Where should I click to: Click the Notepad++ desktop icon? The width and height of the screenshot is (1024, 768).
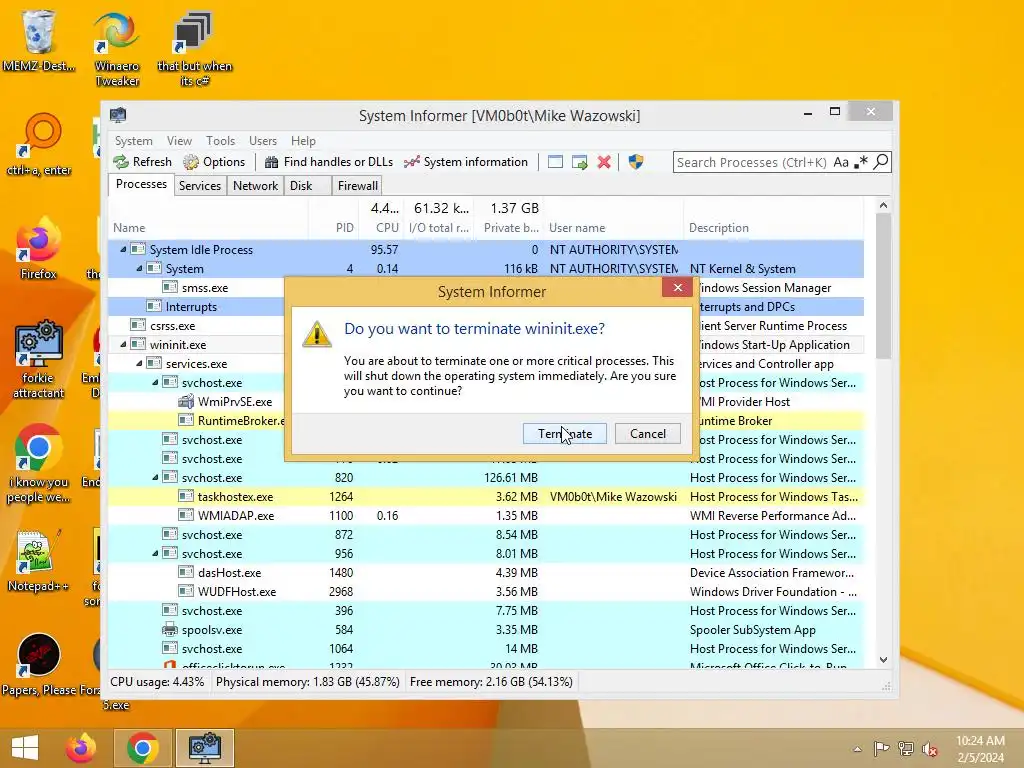click(38, 561)
